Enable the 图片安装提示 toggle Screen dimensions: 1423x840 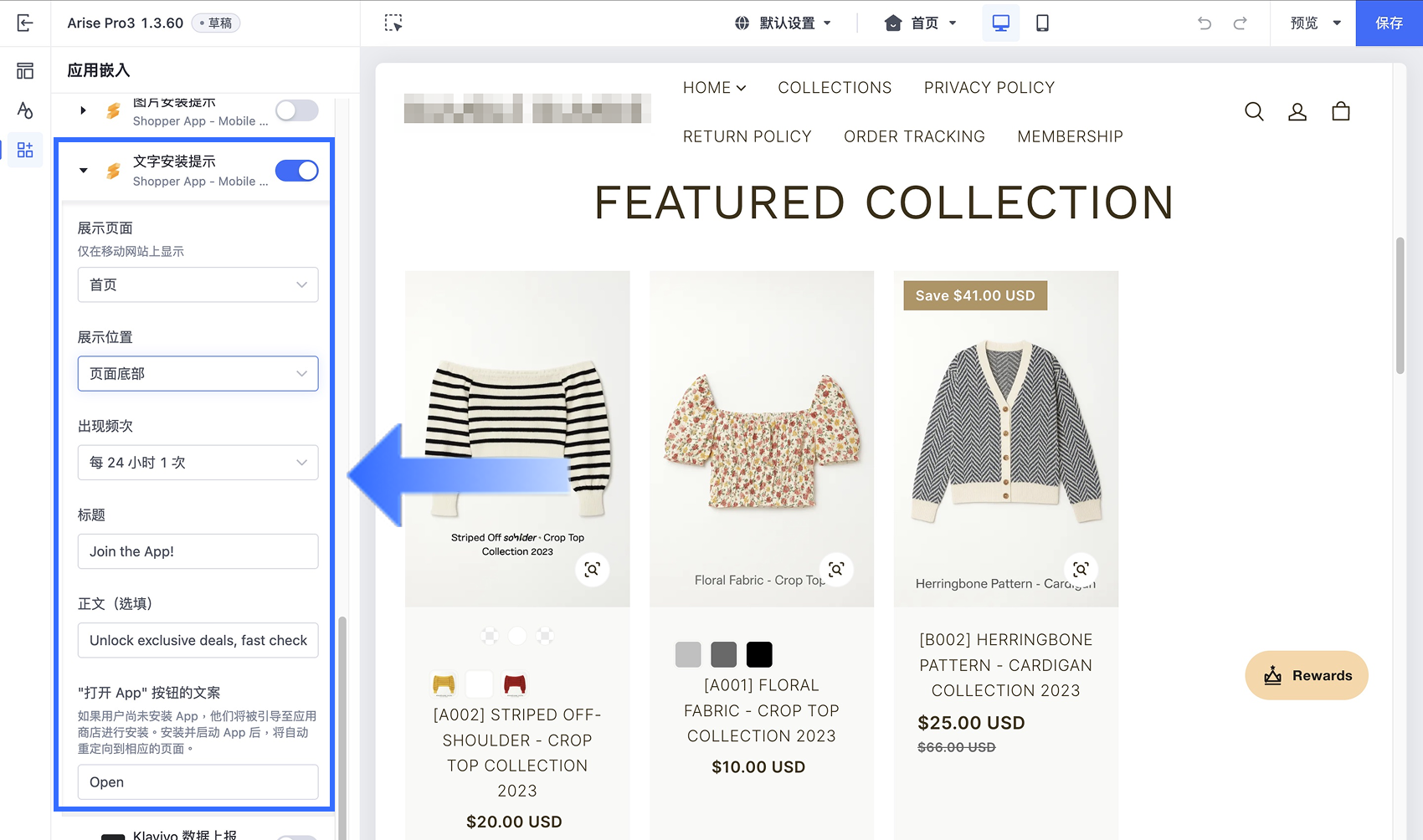[297, 110]
